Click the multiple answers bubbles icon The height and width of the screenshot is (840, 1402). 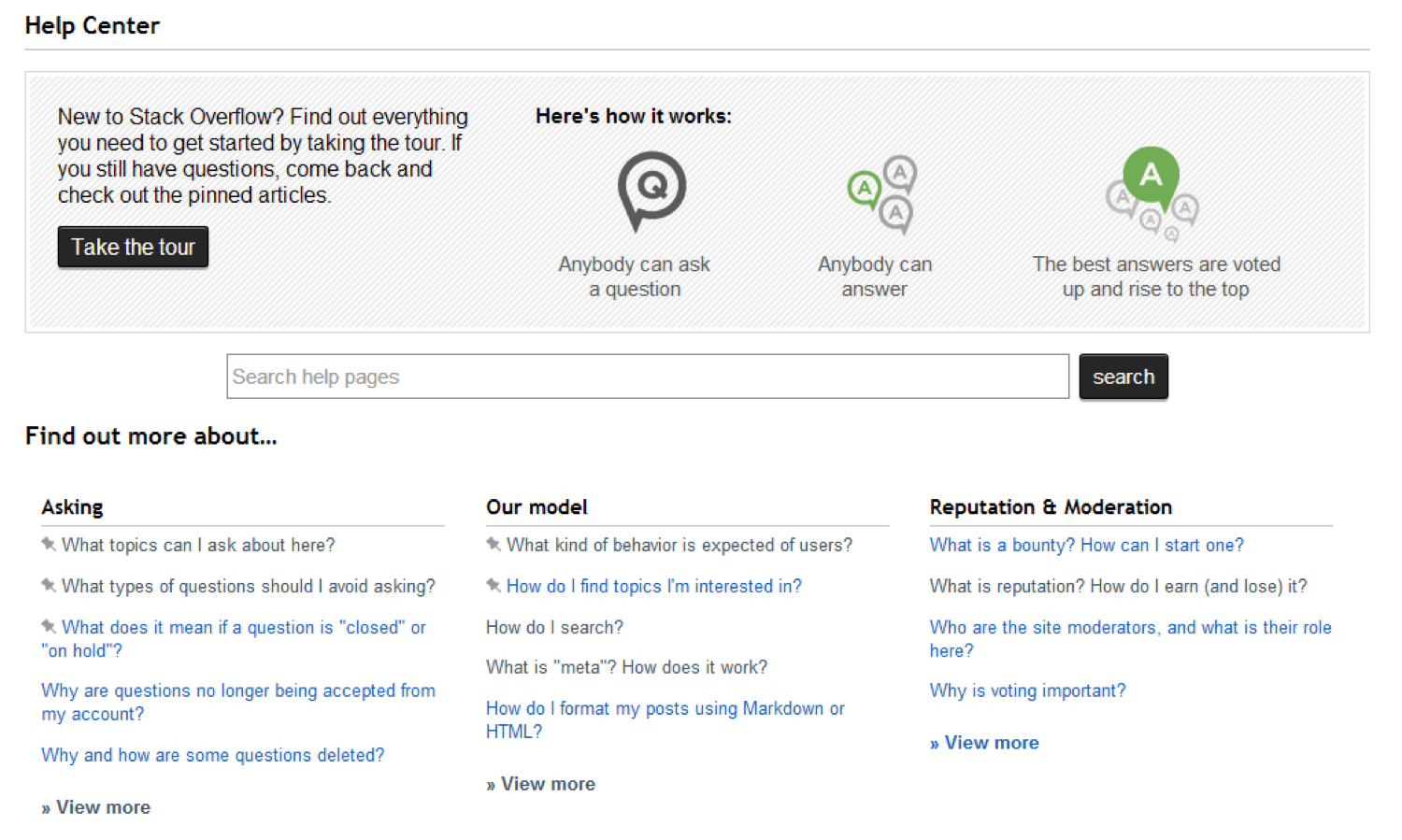click(x=882, y=194)
